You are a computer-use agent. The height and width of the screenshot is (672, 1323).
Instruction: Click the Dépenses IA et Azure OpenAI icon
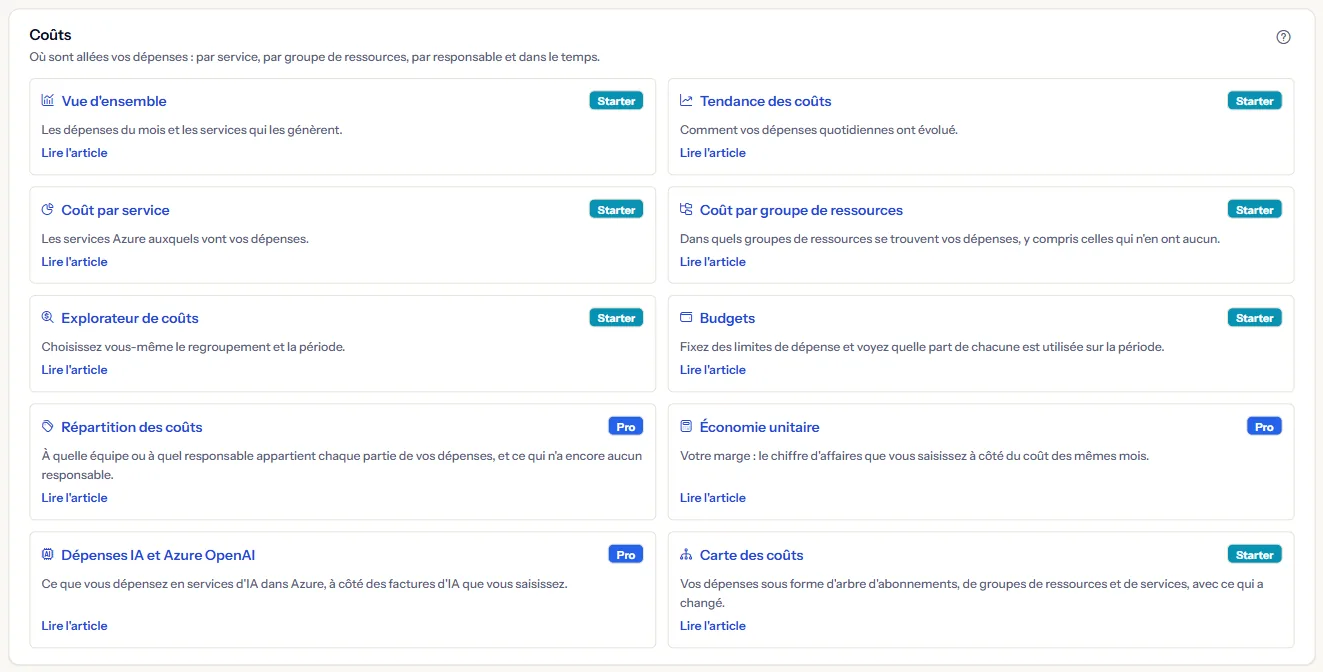click(x=48, y=555)
